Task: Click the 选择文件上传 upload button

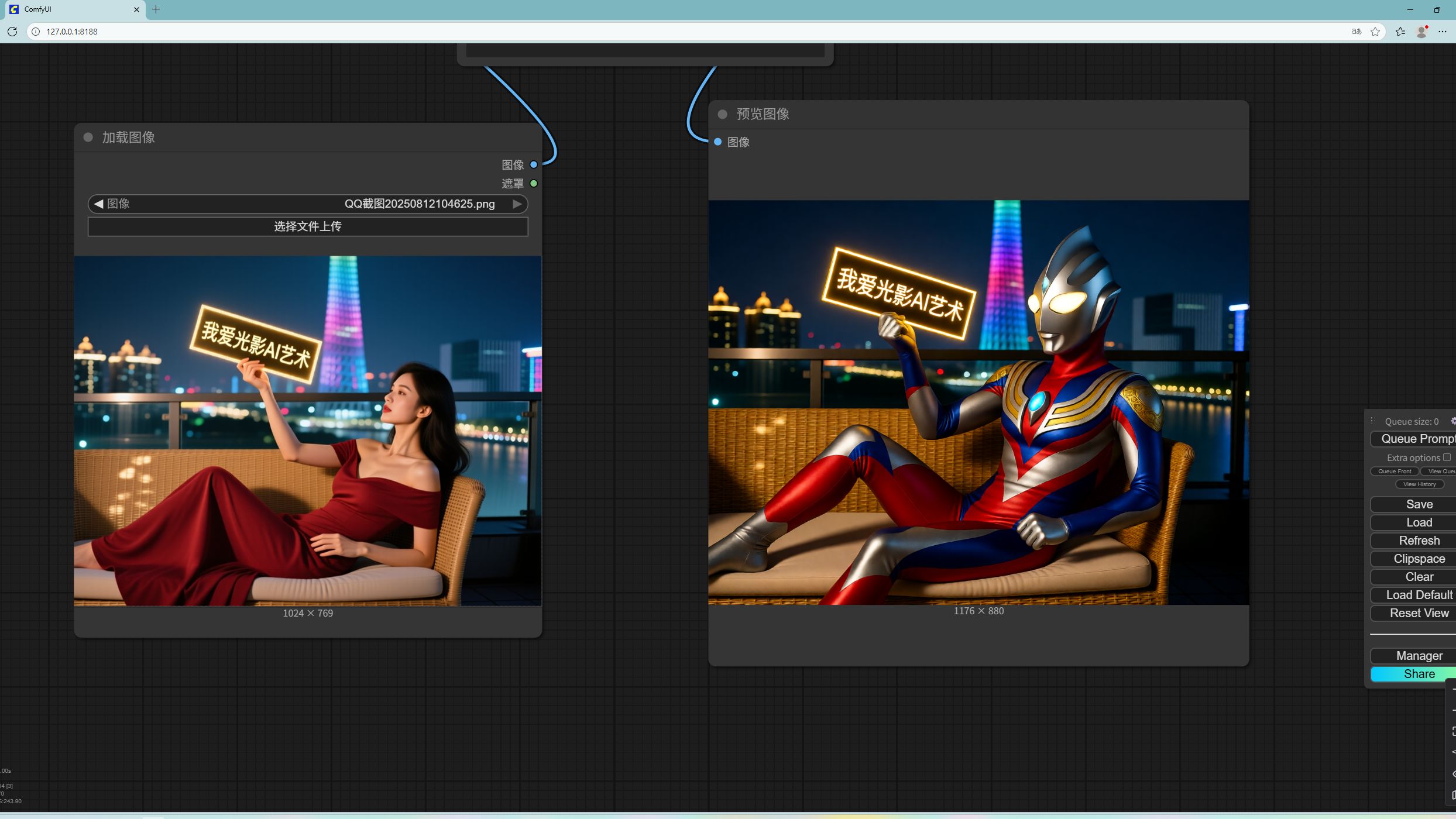Action: point(308,227)
